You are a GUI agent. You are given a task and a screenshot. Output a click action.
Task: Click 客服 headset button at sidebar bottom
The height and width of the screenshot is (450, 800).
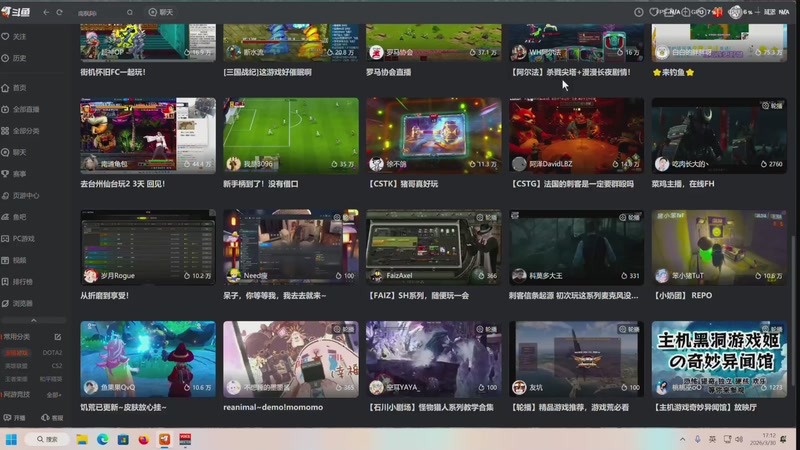tap(52, 417)
